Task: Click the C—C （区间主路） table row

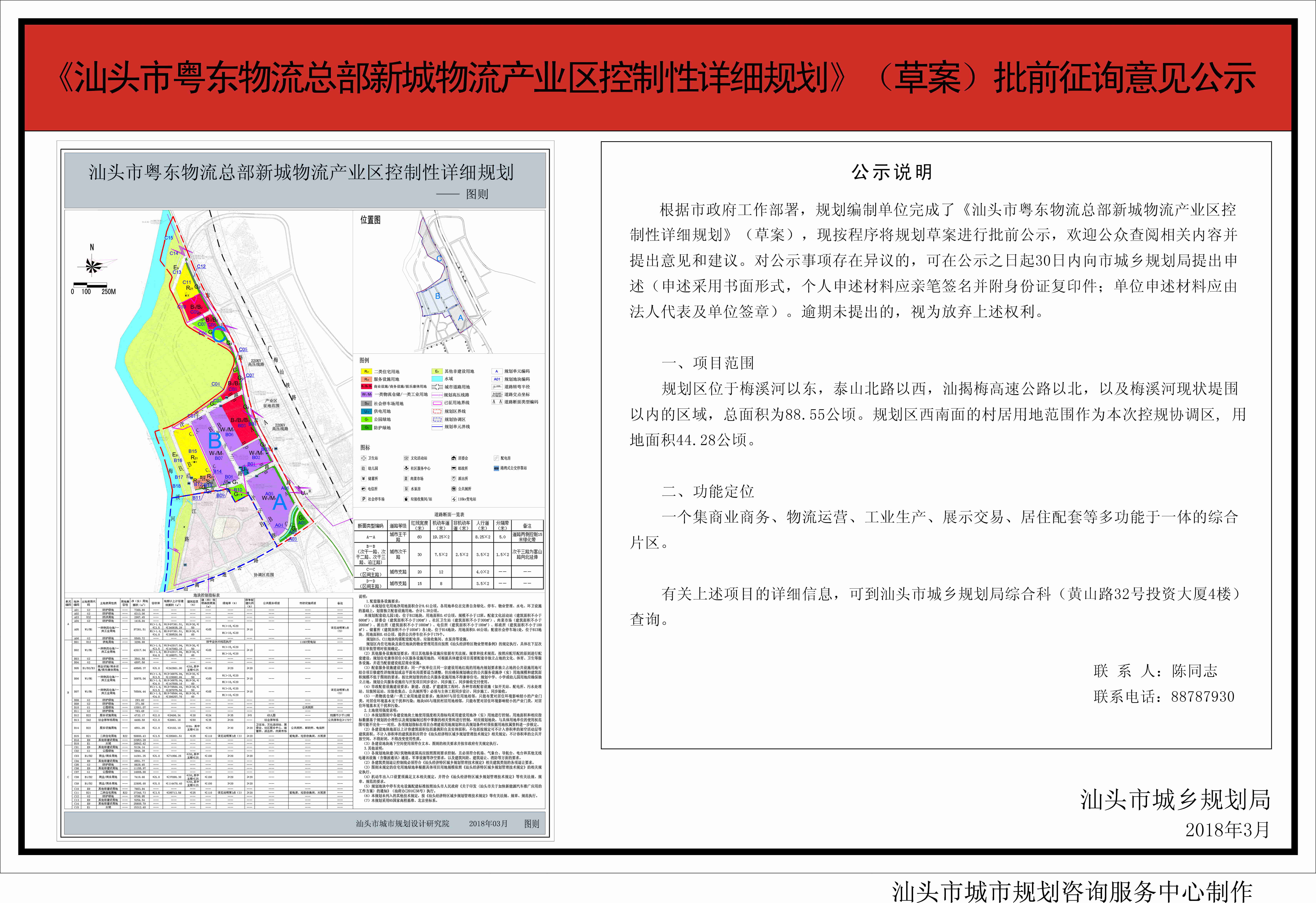Action: click(449, 572)
